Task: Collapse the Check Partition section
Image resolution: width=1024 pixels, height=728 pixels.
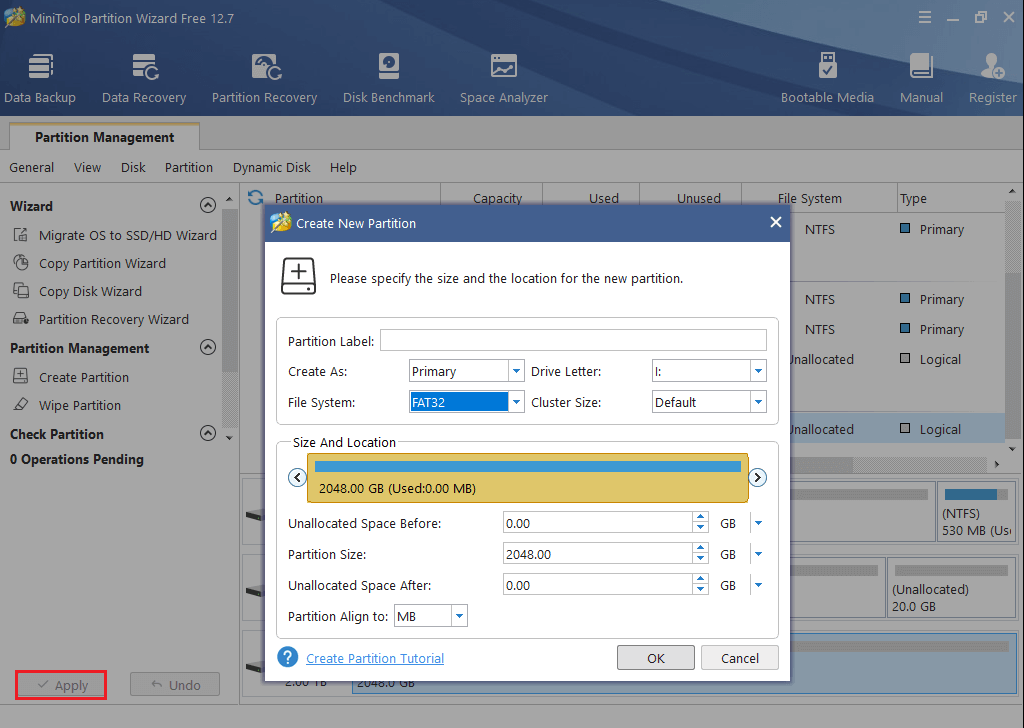Action: click(208, 434)
